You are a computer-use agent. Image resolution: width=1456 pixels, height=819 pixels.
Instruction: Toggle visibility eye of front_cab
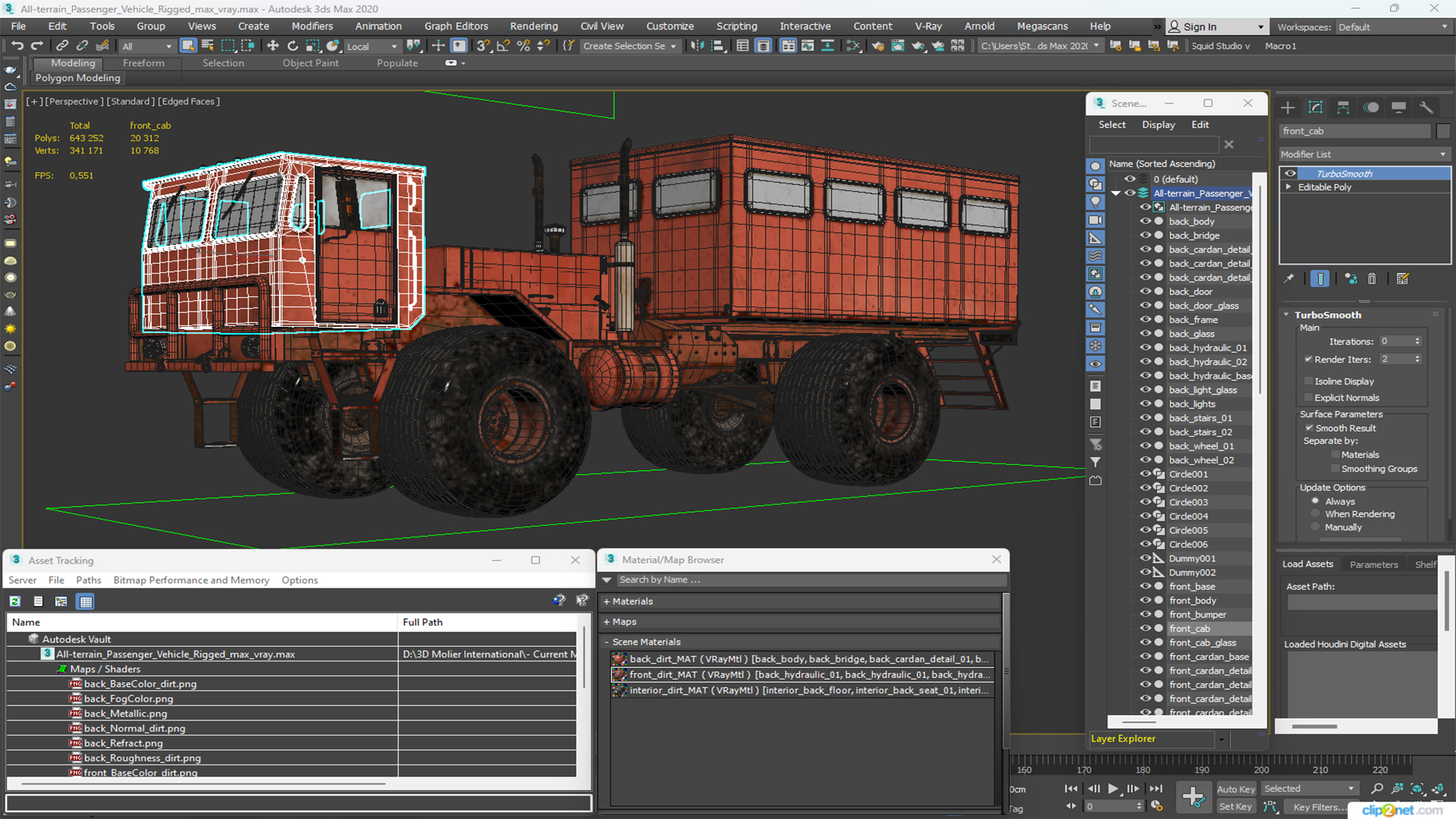coord(1145,628)
